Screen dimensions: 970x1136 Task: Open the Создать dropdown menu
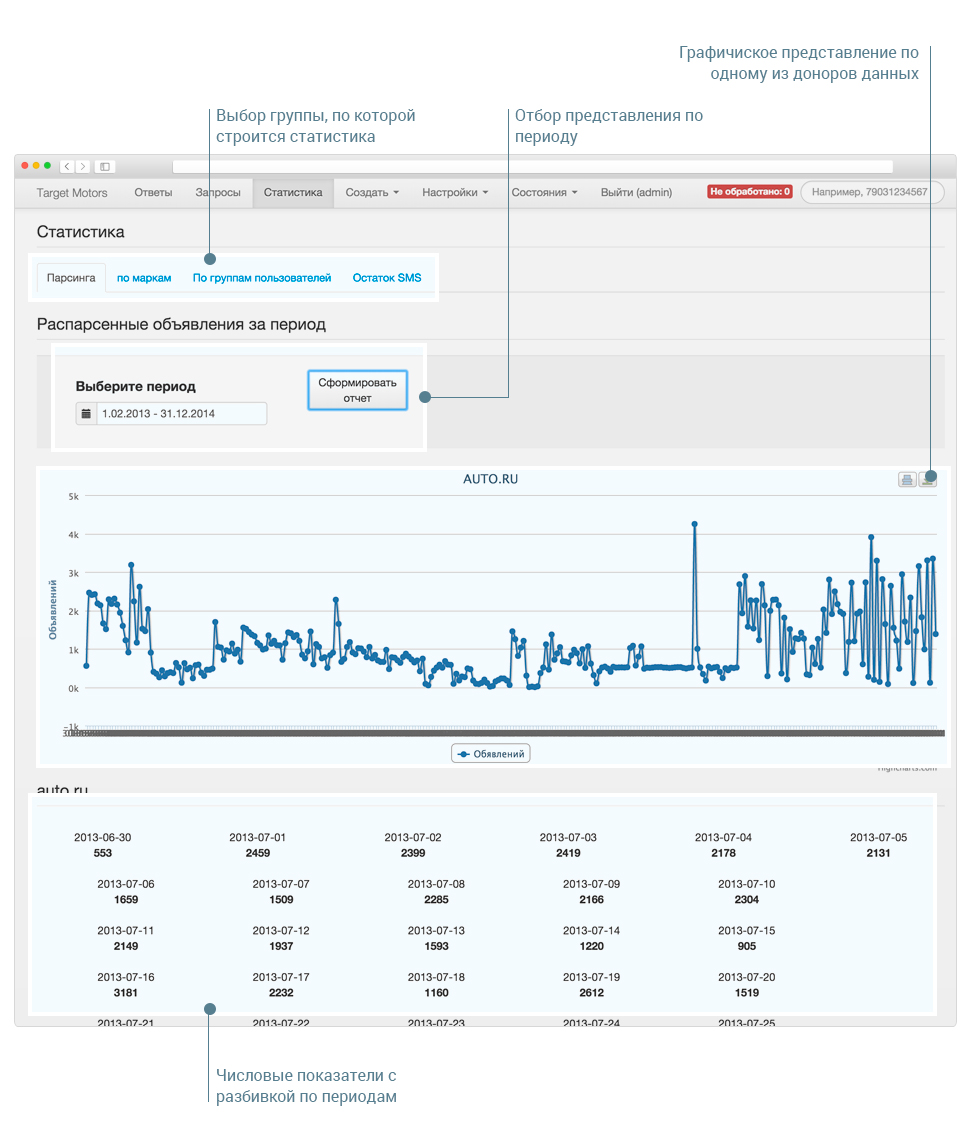(372, 193)
